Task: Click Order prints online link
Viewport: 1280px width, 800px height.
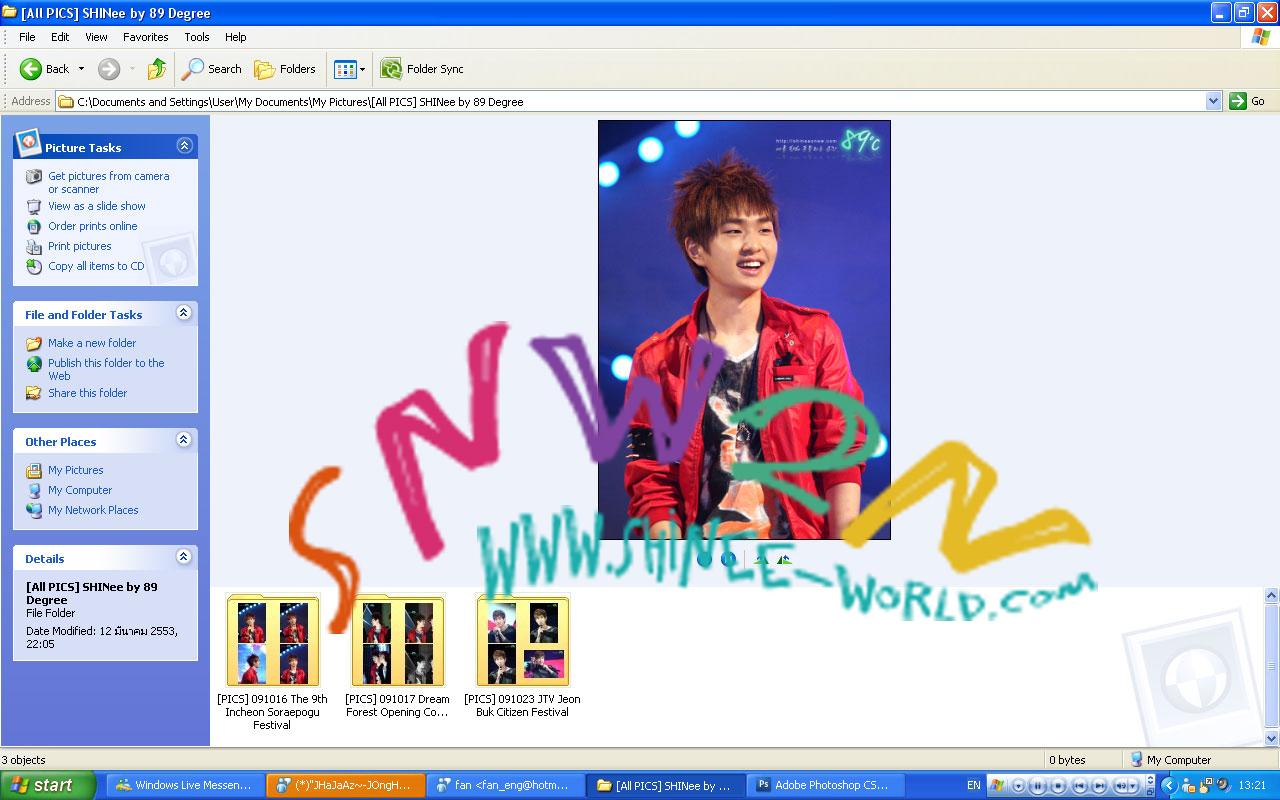Action: pyautogui.click(x=93, y=226)
